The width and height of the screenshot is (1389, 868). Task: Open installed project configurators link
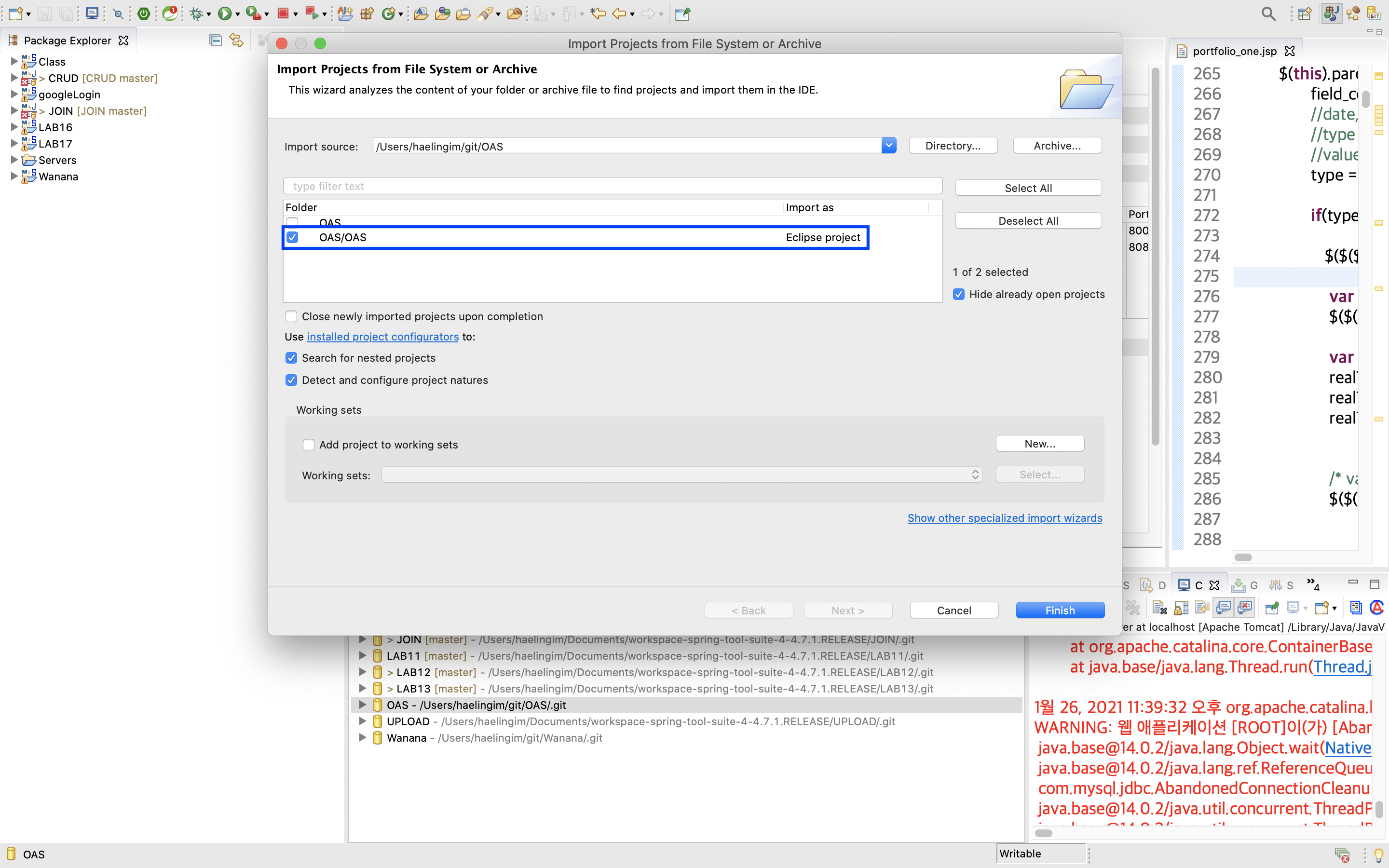click(x=382, y=337)
